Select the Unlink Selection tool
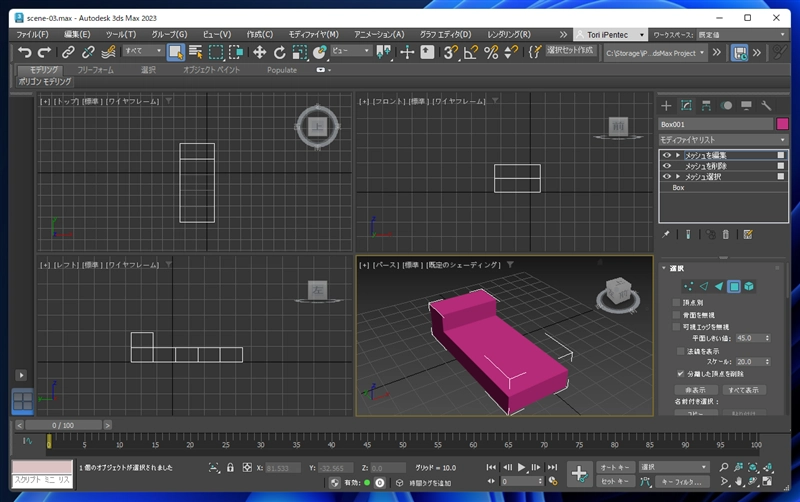The height and width of the screenshot is (502, 800). pos(88,52)
